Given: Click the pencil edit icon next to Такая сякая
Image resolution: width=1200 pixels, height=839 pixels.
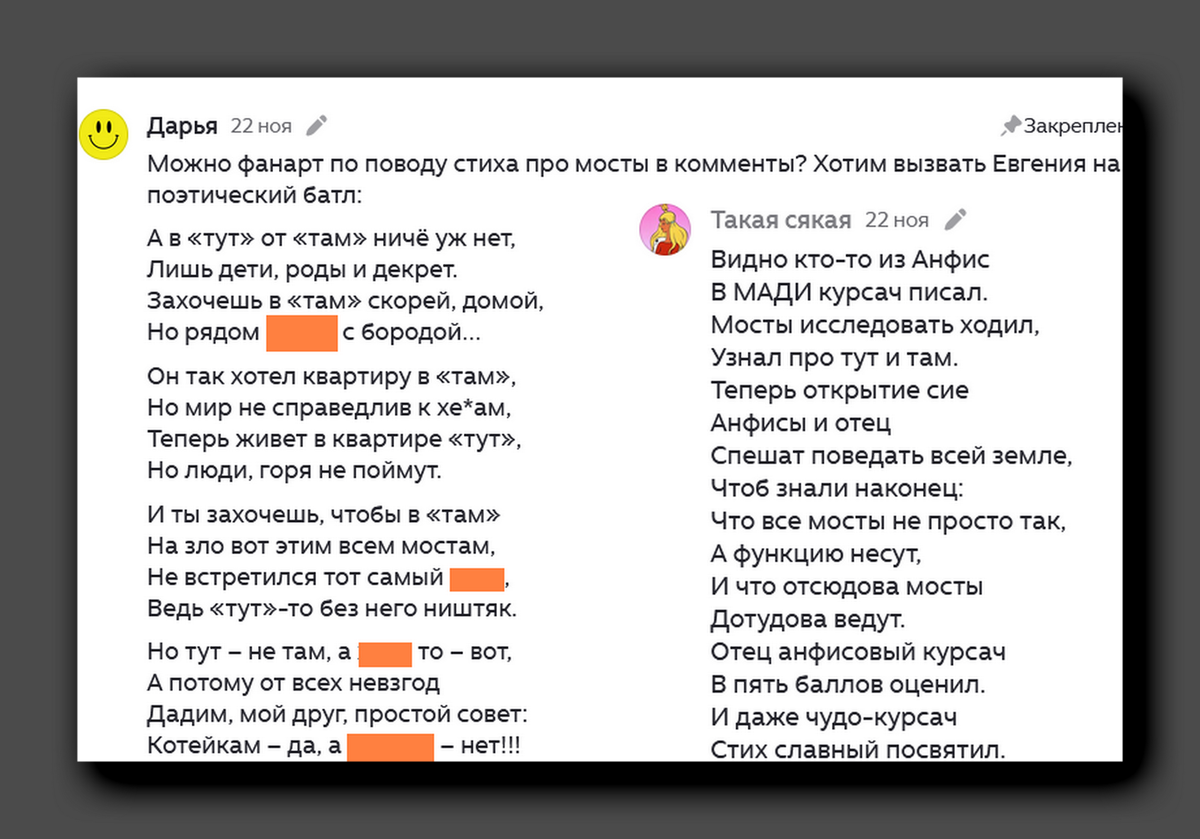Looking at the screenshot, I should pyautogui.click(x=956, y=220).
